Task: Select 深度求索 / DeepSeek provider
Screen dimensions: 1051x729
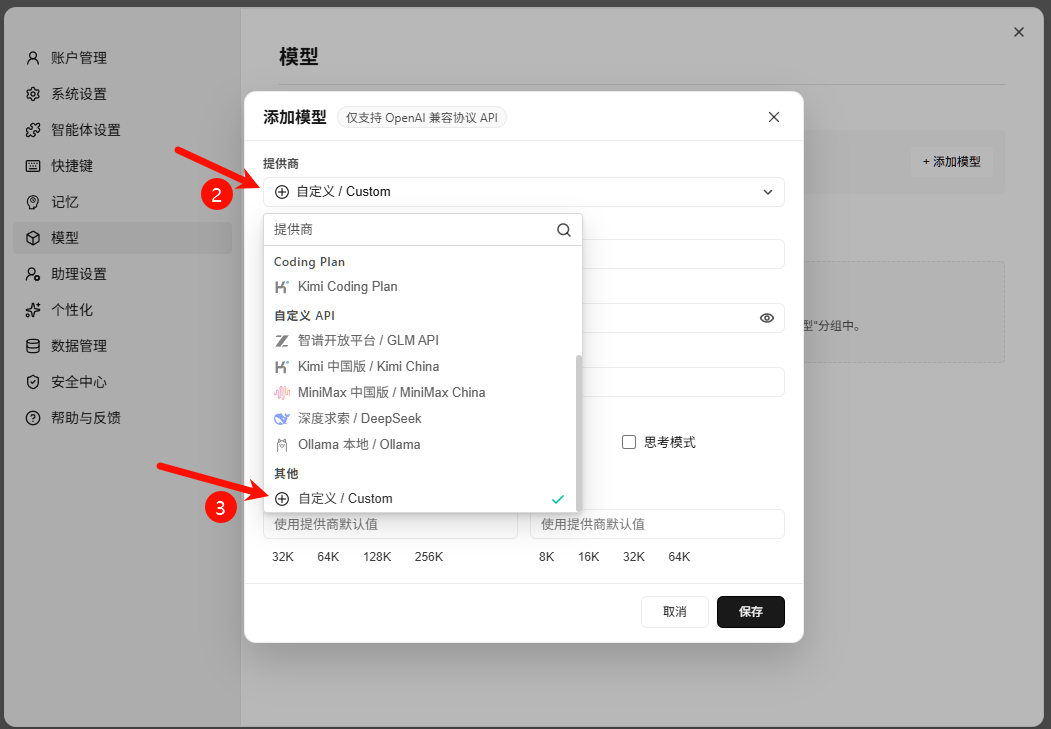Action: (420, 419)
